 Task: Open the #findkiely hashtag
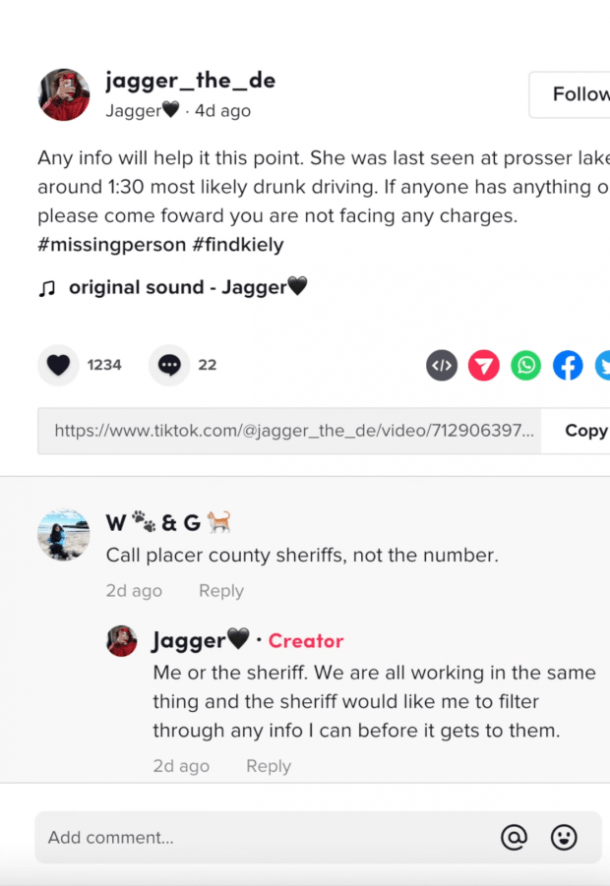coord(238,245)
